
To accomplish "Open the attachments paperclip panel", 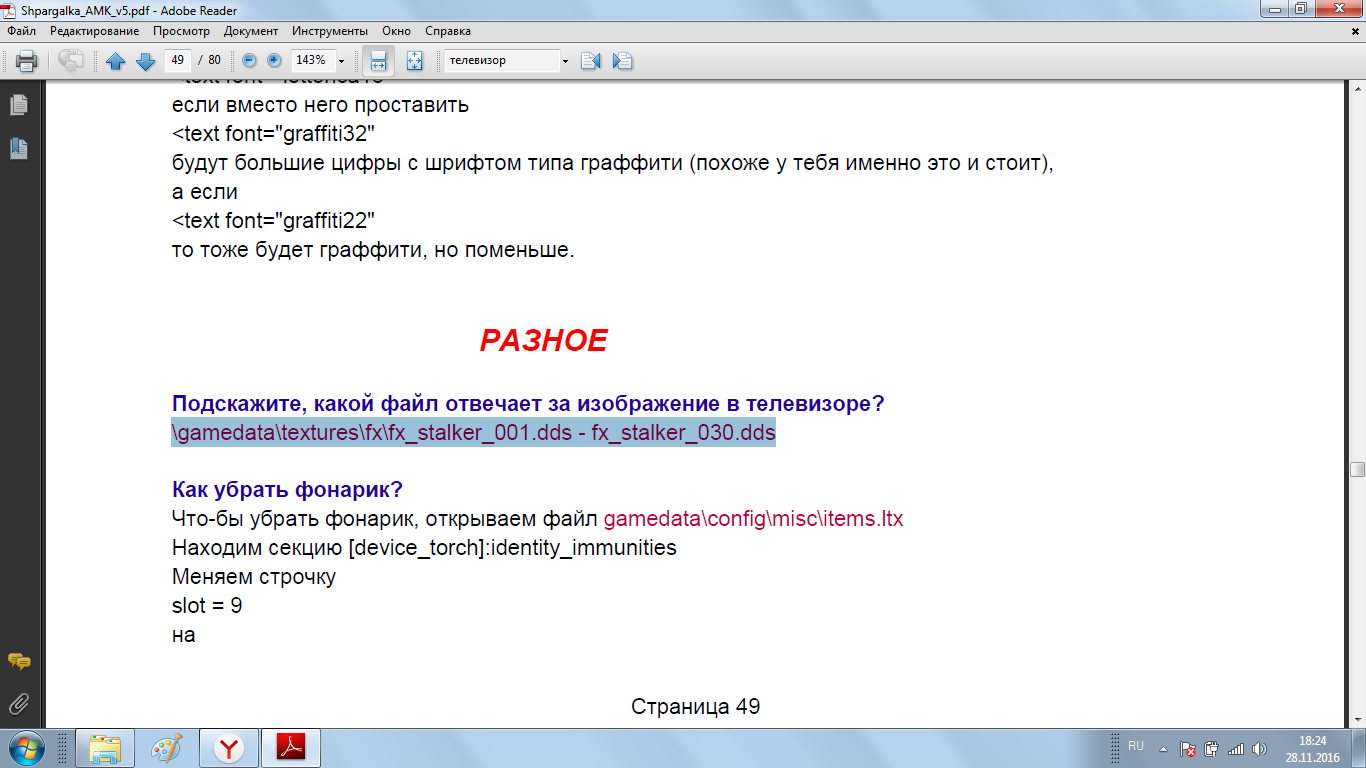I will click(19, 703).
